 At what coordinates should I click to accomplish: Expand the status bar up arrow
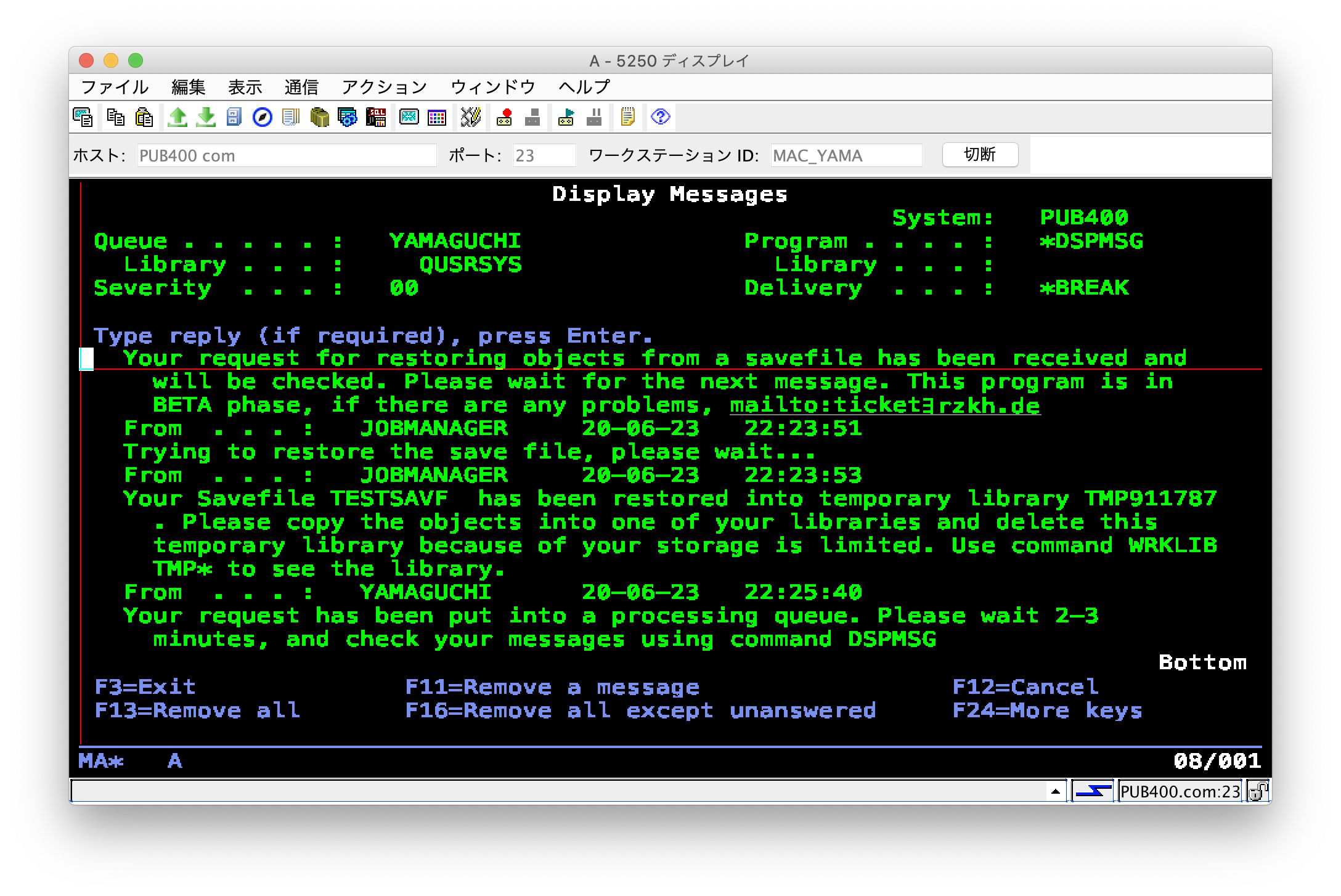(1055, 791)
